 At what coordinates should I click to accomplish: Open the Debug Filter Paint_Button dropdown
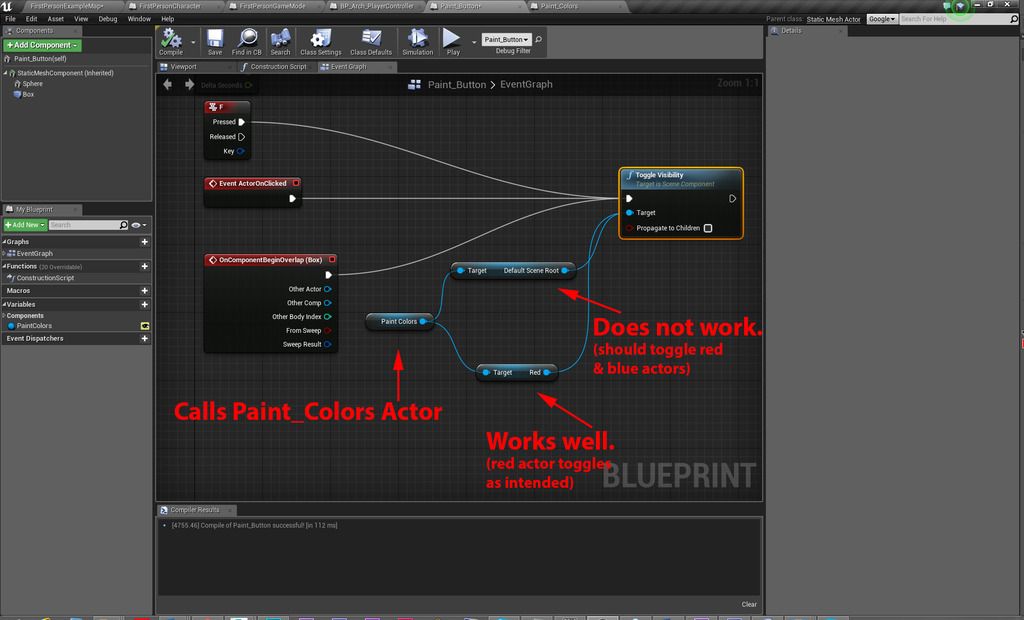pos(506,37)
